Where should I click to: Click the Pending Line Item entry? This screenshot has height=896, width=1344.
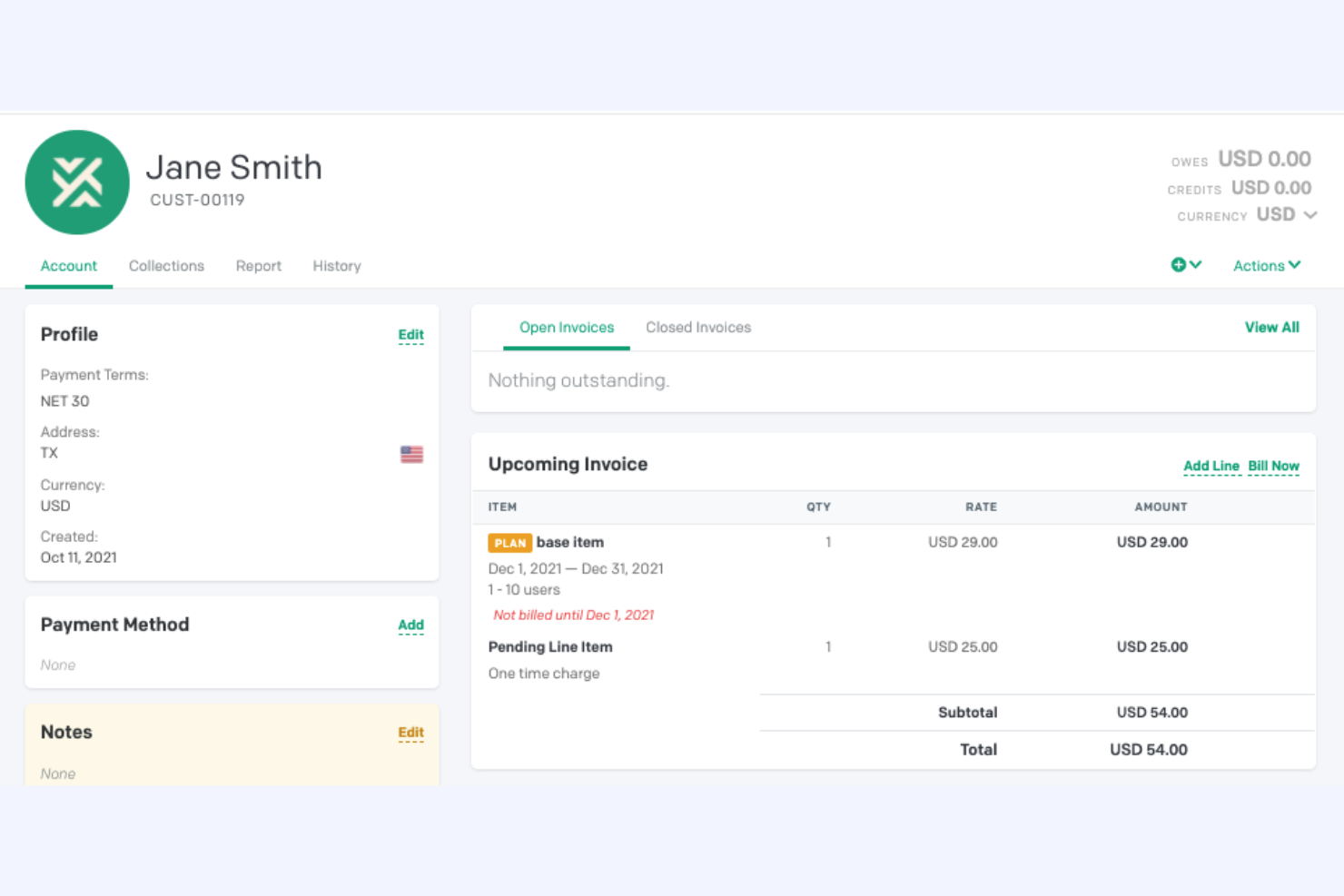[x=550, y=646]
